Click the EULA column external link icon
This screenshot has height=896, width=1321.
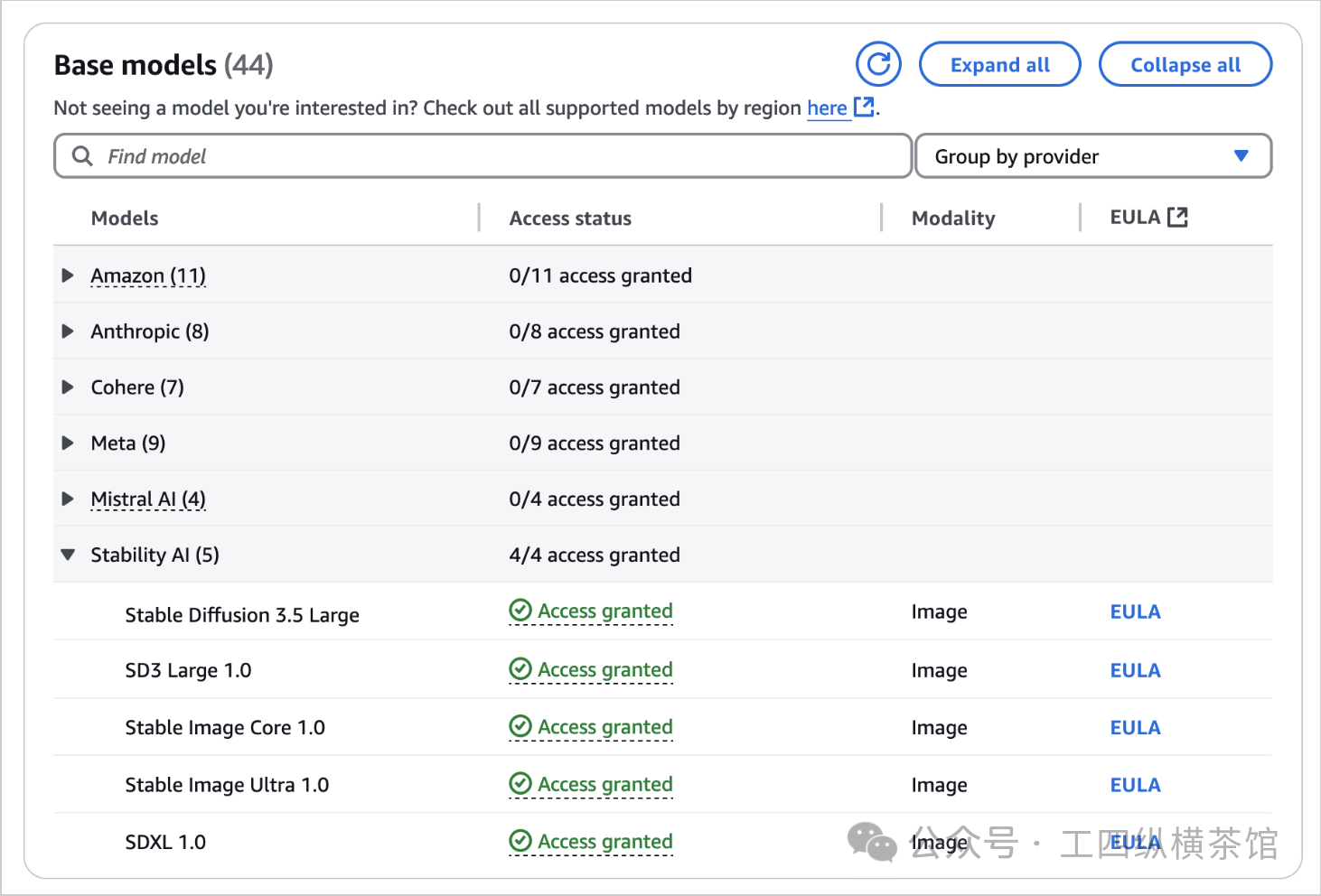1176,217
